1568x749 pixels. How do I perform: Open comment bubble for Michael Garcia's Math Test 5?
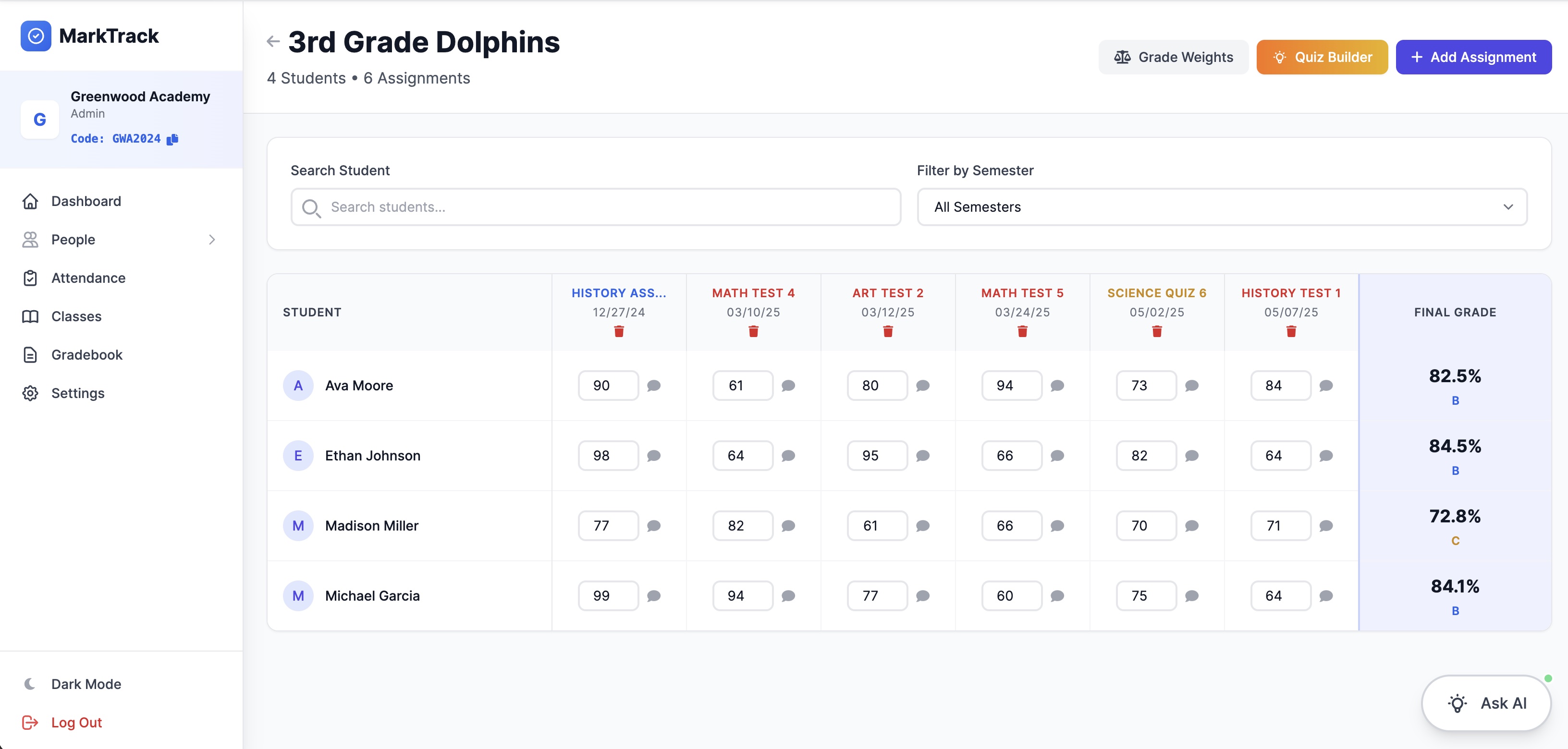point(1057,596)
